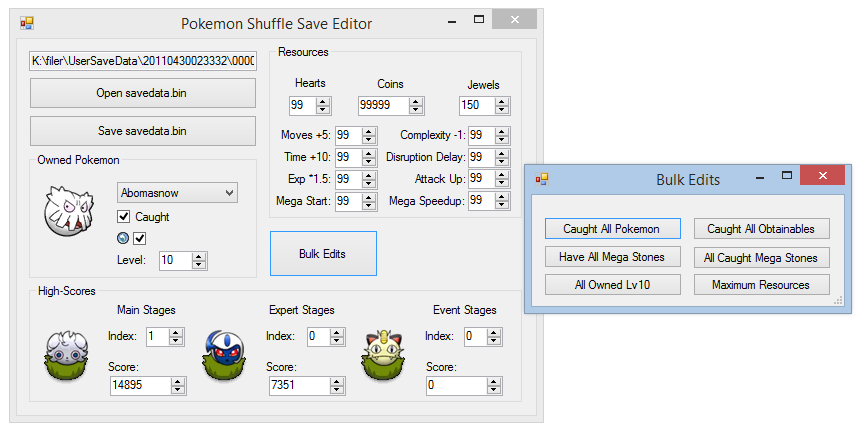Image resolution: width=865 pixels, height=435 pixels.
Task: Click the Pokemon Shuffle Save Editor app icon
Action: click(27, 23)
